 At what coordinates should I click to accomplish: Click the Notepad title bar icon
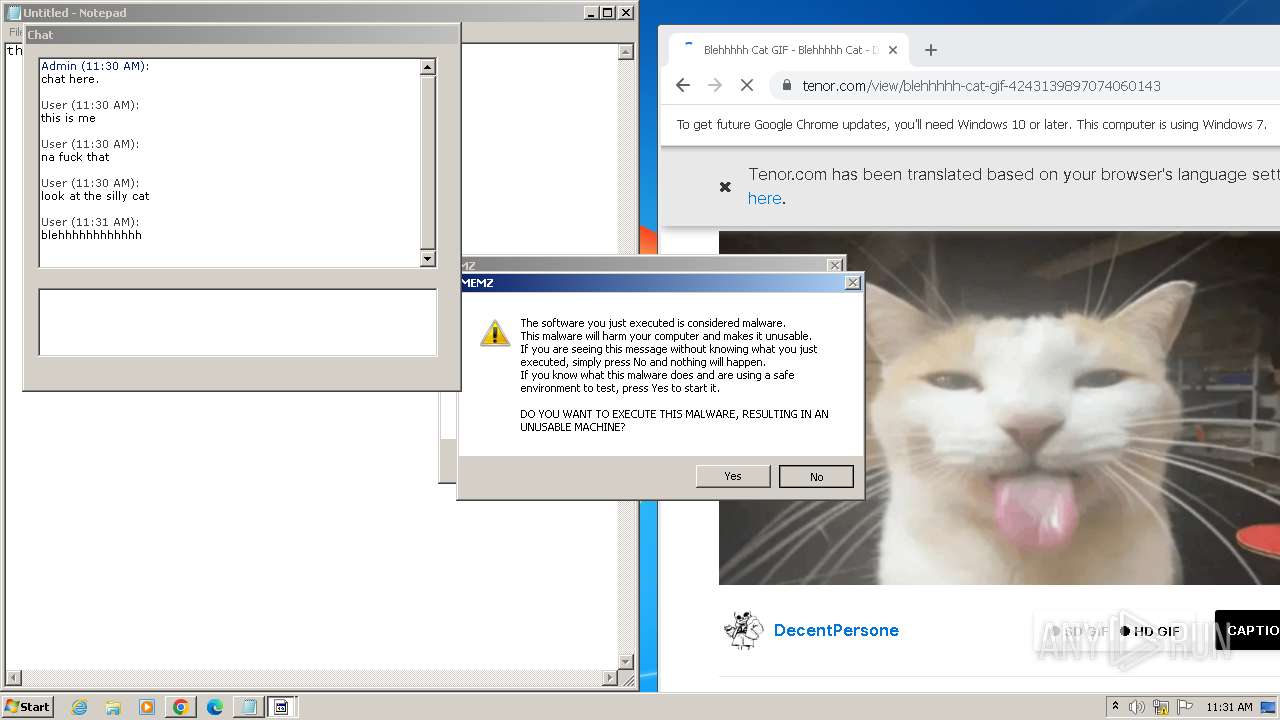pos(14,13)
